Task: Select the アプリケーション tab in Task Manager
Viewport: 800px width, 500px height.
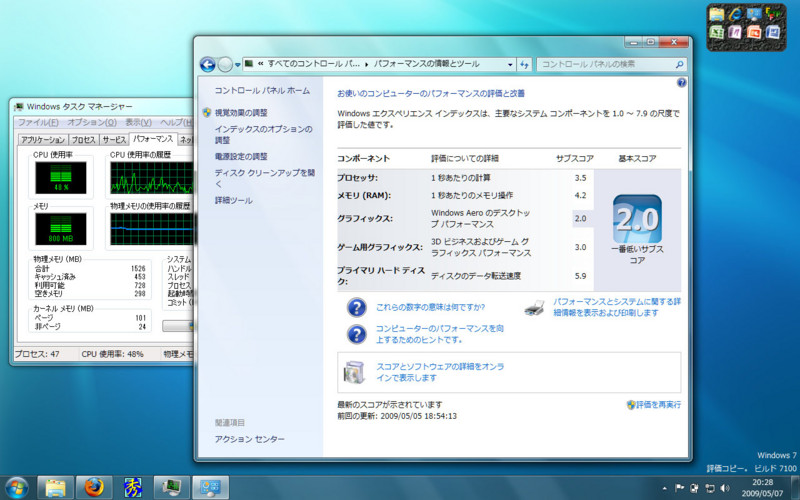Action: click(43, 140)
